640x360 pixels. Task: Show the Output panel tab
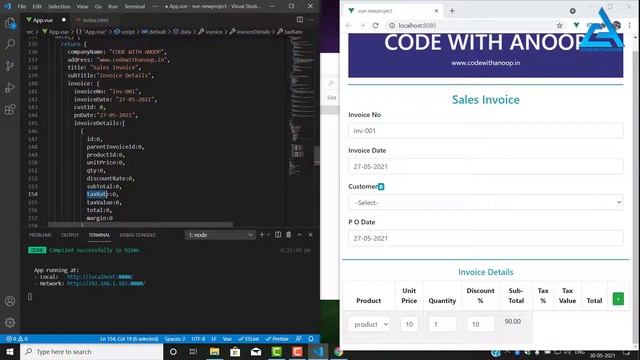pyautogui.click(x=70, y=235)
